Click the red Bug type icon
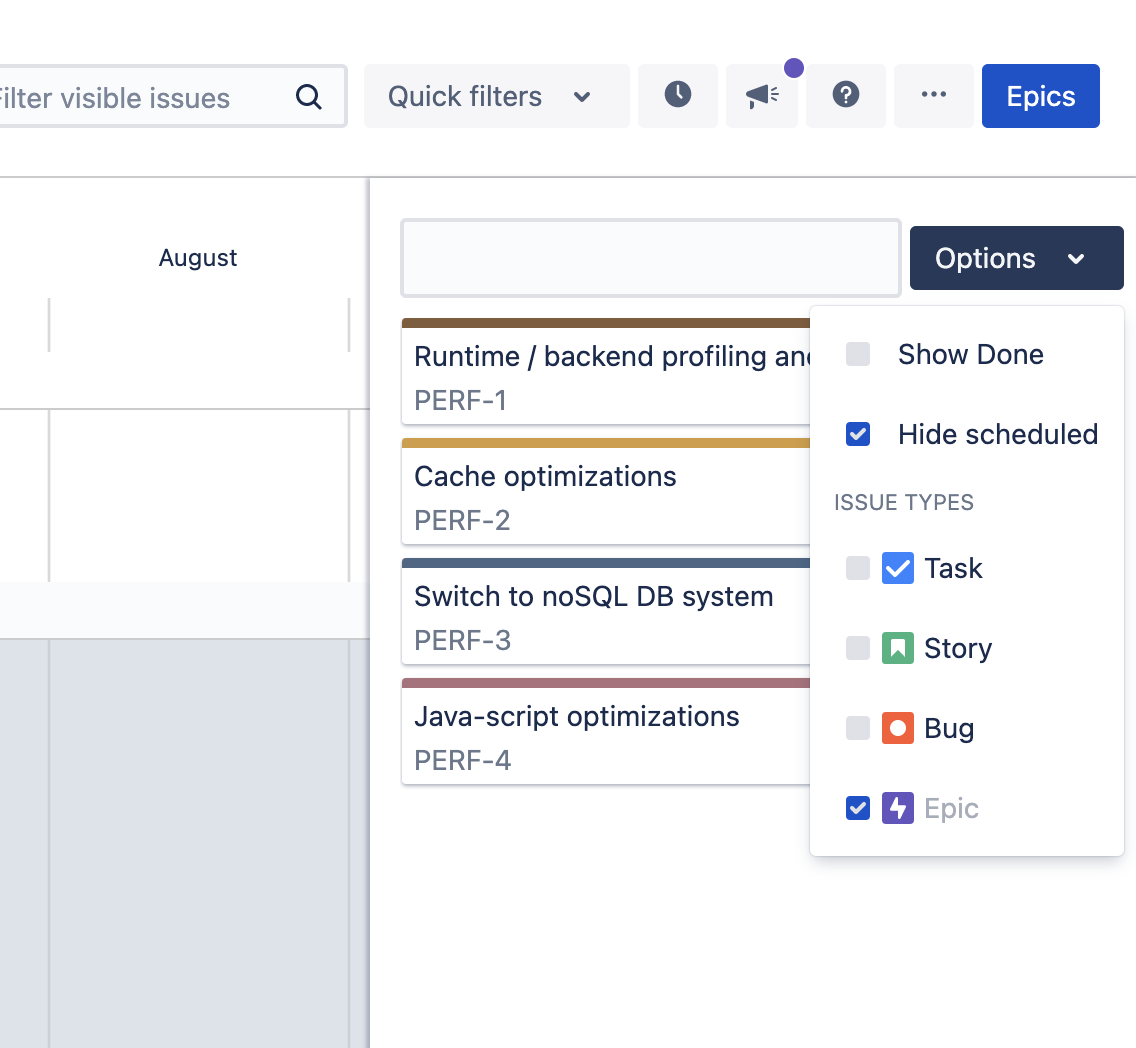The width and height of the screenshot is (1136, 1048). pyautogui.click(x=897, y=729)
